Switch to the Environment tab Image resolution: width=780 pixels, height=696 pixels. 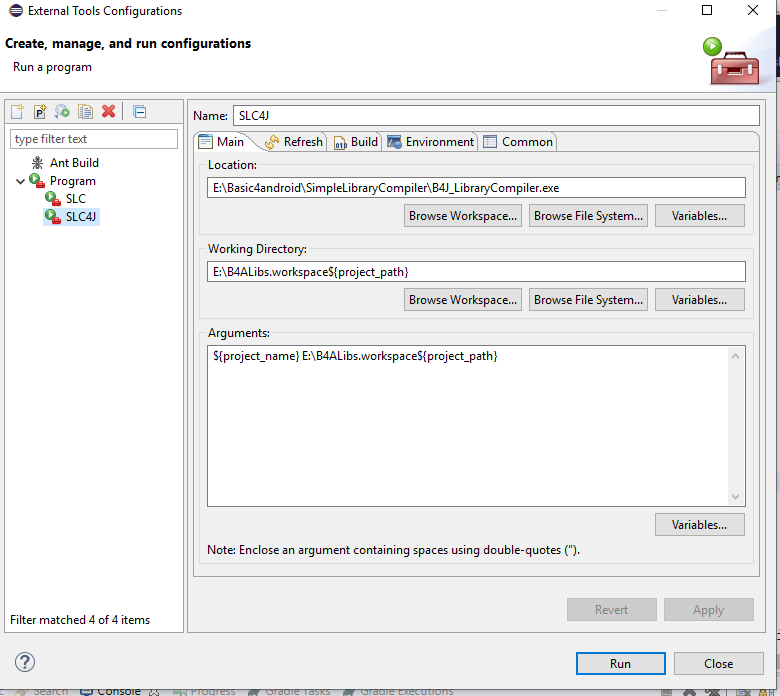pos(430,142)
